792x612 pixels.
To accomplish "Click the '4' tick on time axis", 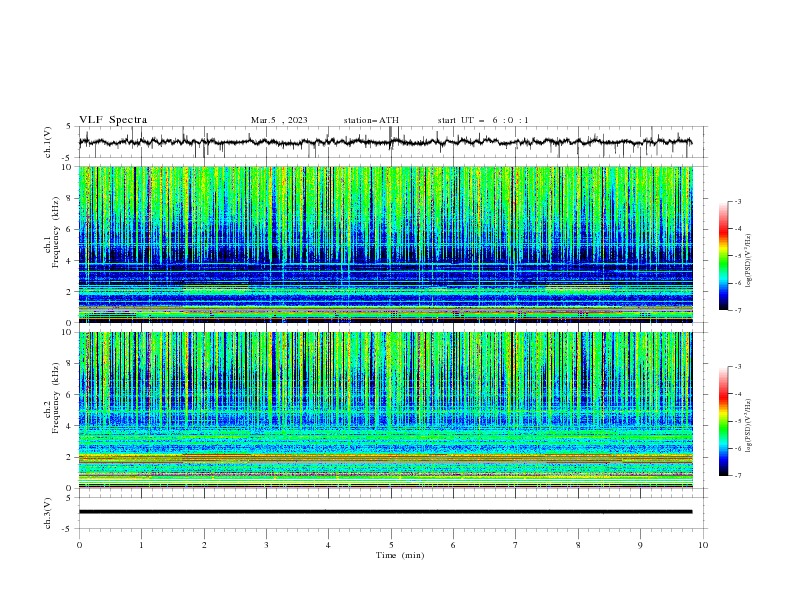I will [x=328, y=545].
